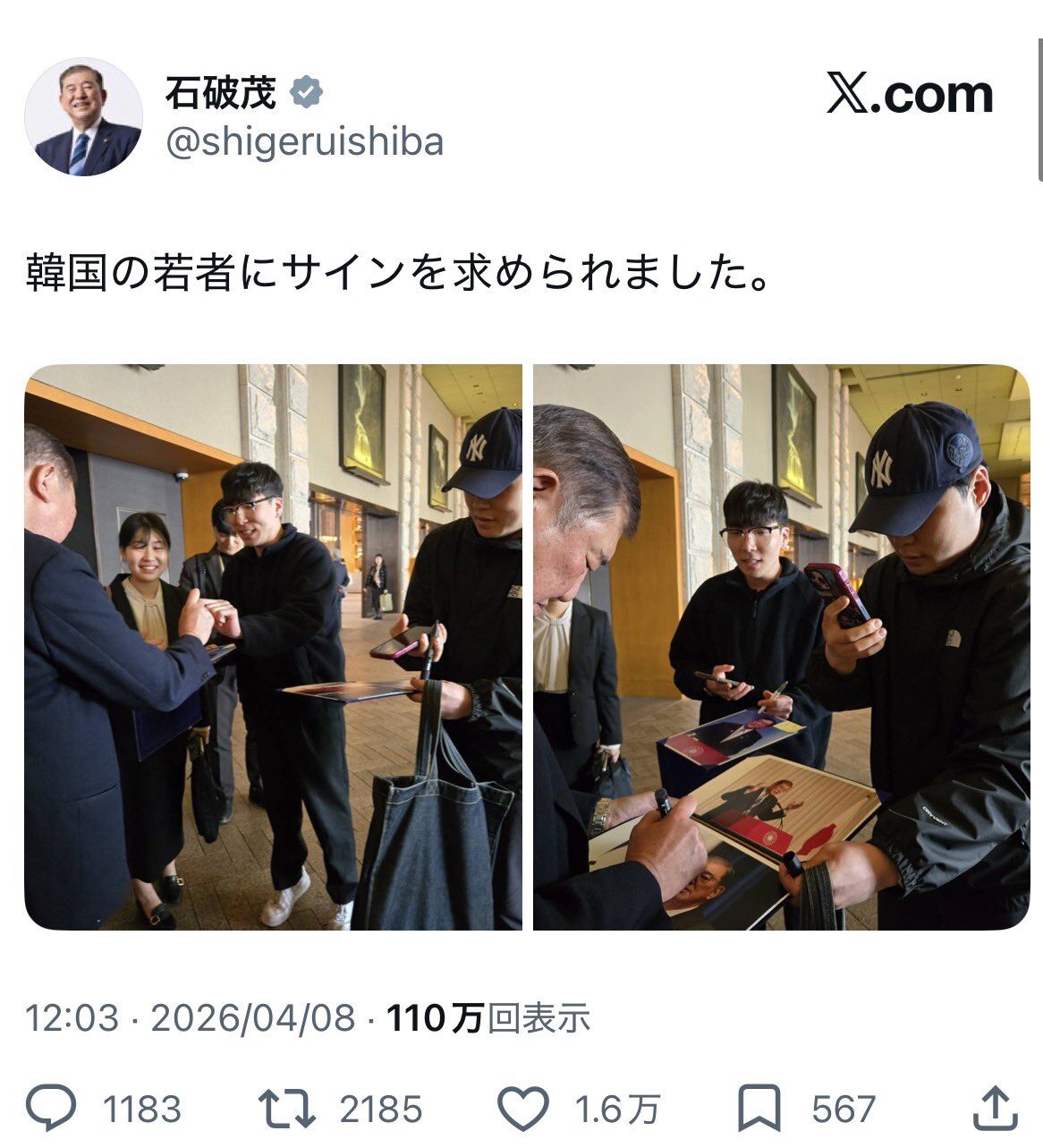Click the X.com logo
The image size is (1043, 1148).
click(x=910, y=94)
